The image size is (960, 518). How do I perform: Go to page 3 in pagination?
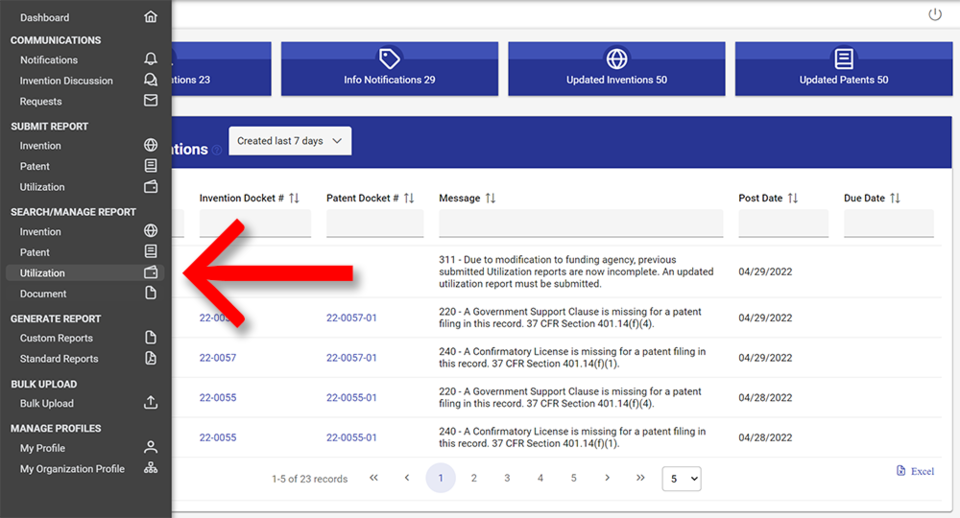507,478
